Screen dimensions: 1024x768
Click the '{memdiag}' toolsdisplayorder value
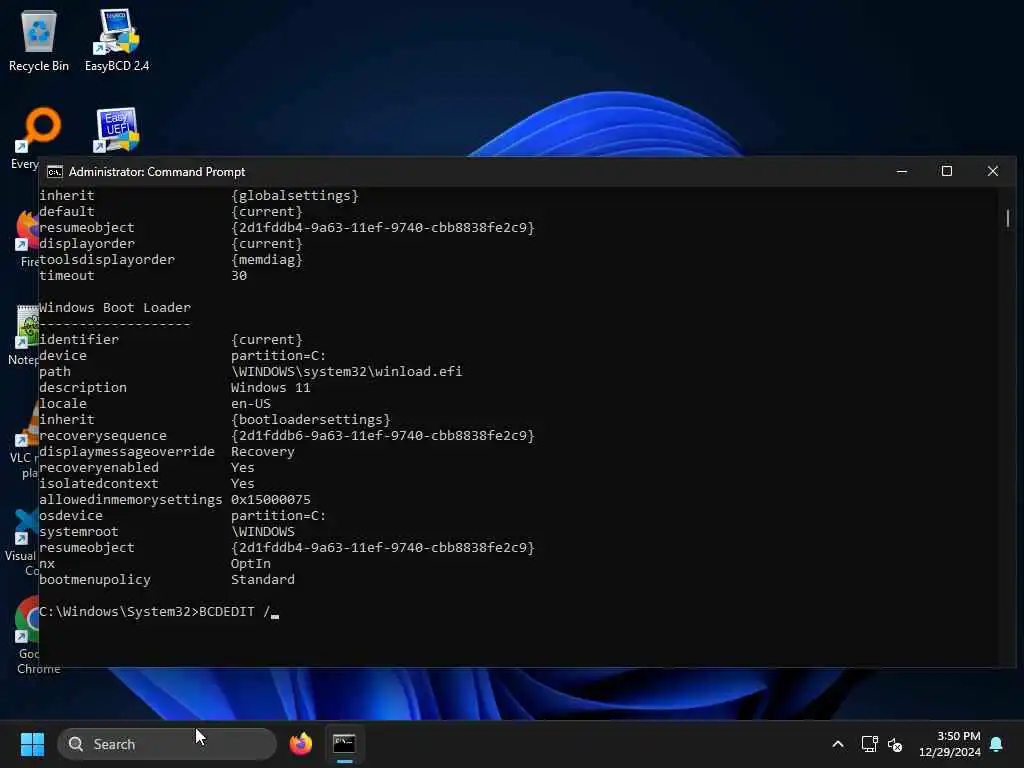point(266,259)
